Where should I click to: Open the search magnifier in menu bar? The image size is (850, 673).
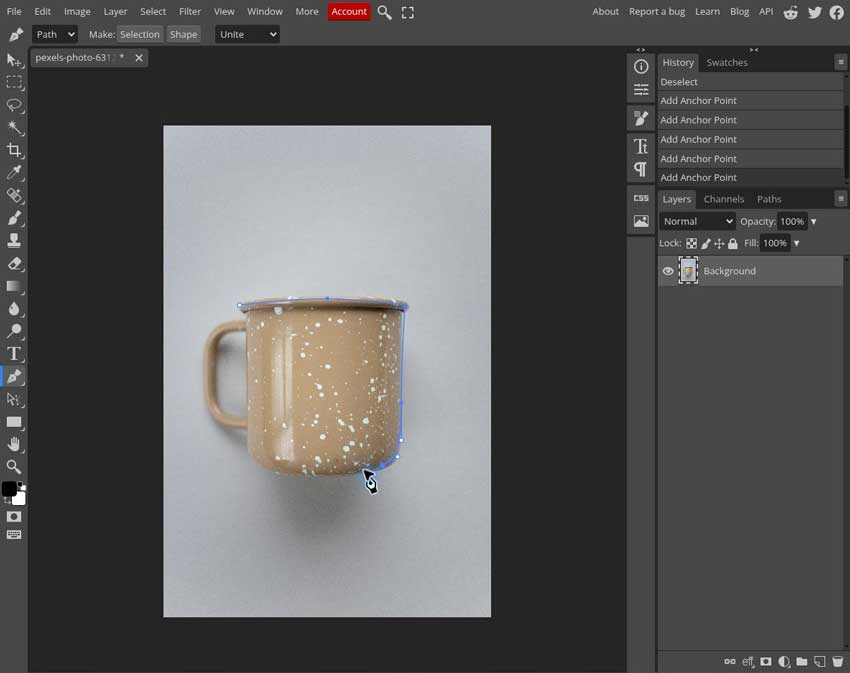384,12
